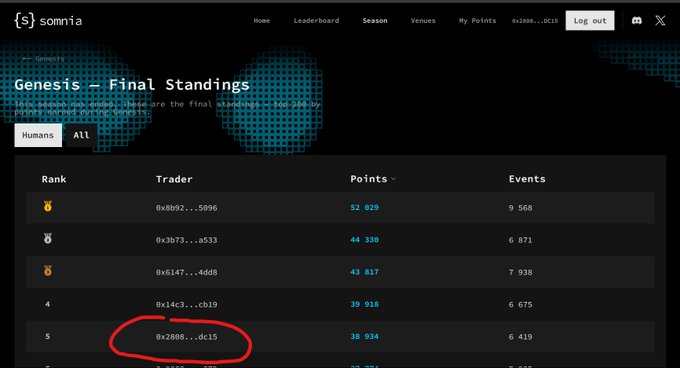The height and width of the screenshot is (368, 680).
Task: Select trader 0x2808...dc15 in table
Action: 186,337
